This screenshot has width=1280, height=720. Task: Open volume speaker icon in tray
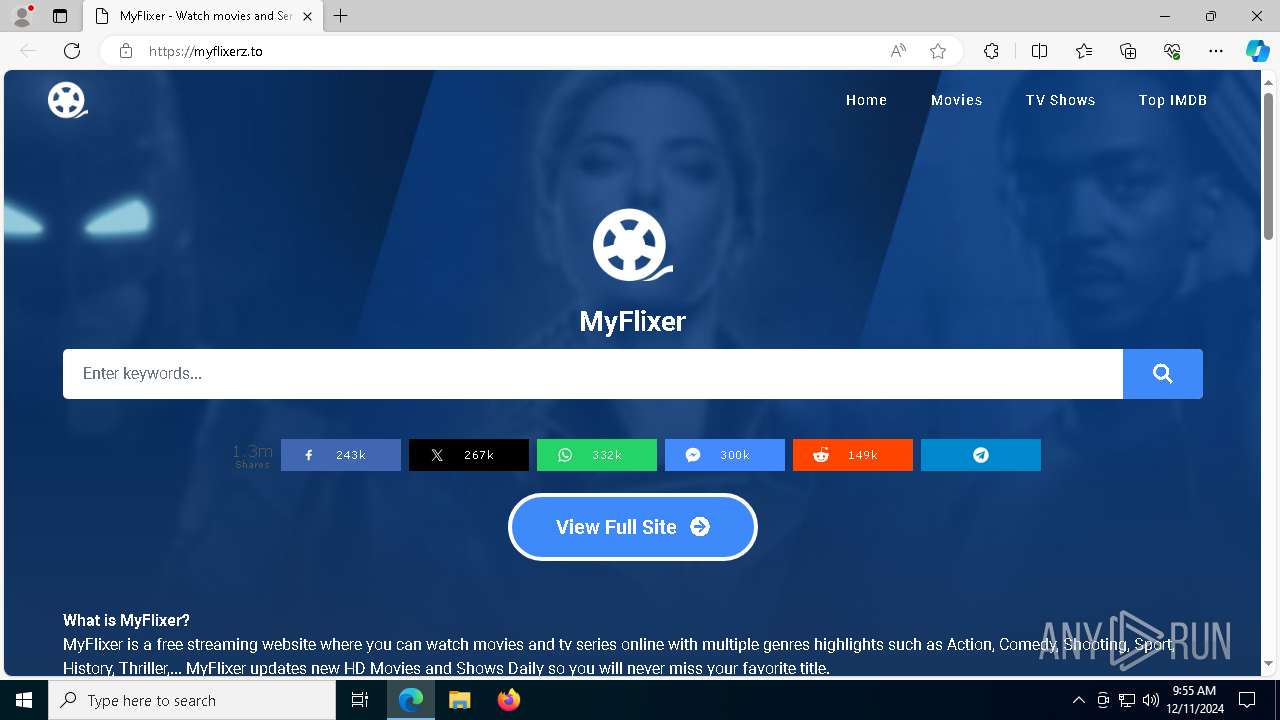(1151, 700)
